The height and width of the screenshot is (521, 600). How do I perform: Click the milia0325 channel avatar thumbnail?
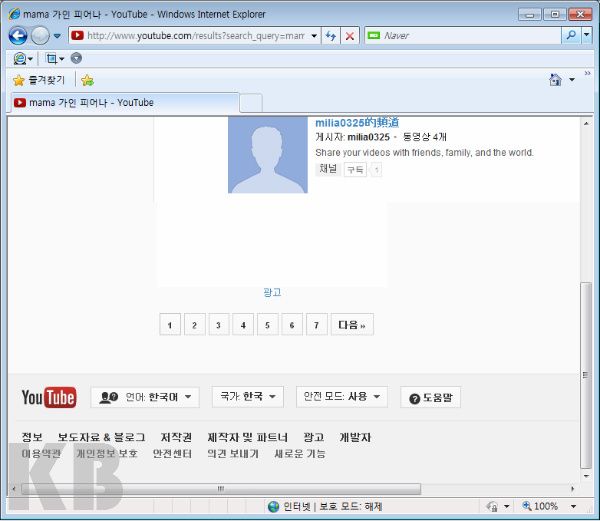point(268,155)
